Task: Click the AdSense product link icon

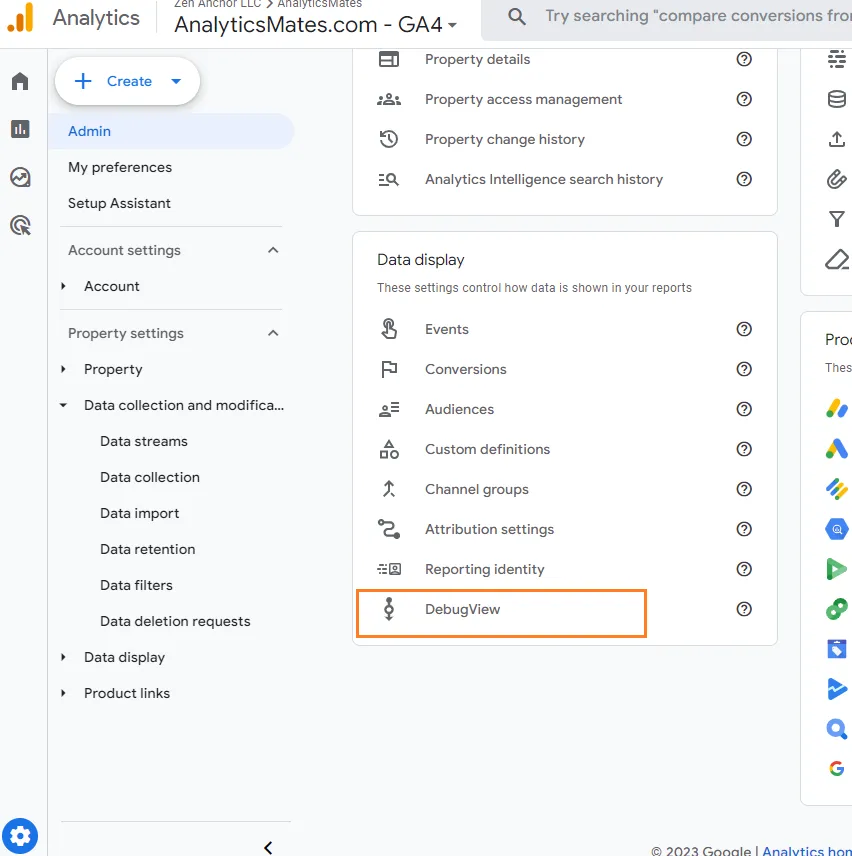Action: click(836, 408)
